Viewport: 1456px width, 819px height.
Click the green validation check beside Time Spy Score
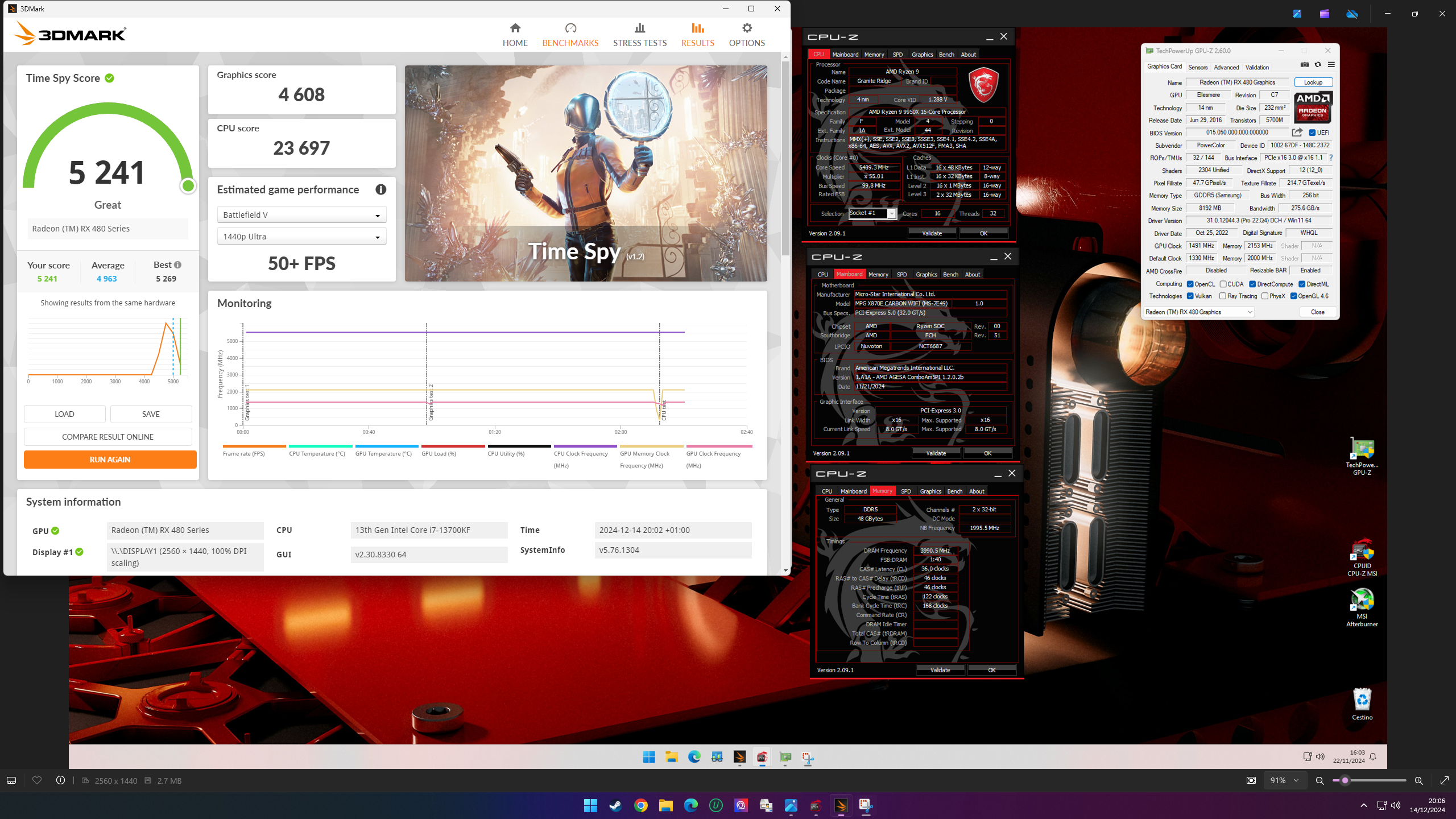(109, 78)
